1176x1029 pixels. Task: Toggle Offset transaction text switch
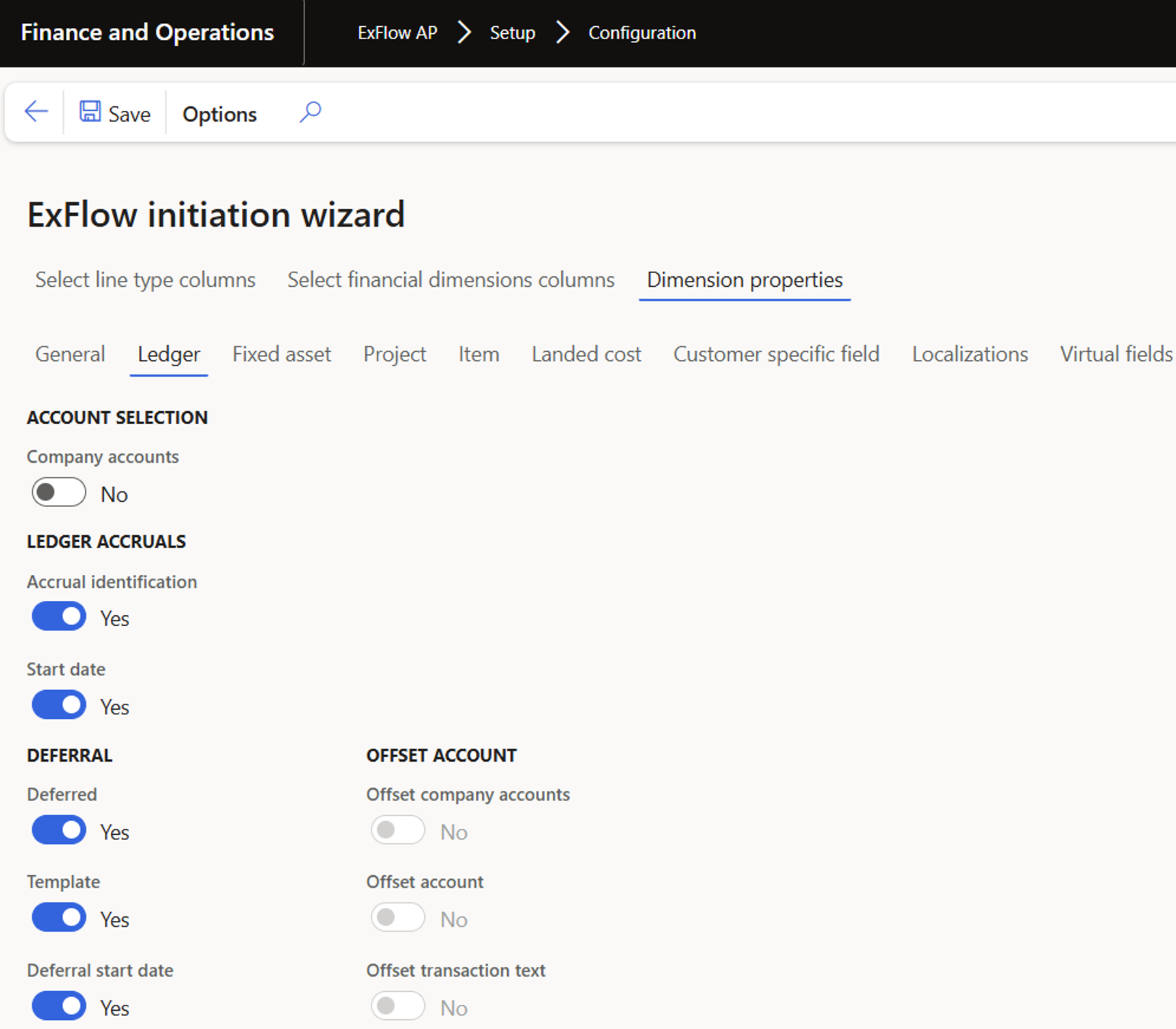click(x=398, y=1006)
